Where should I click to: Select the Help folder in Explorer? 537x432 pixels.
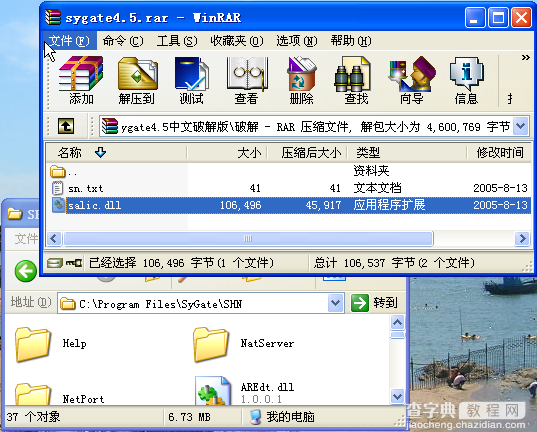click(x=51, y=344)
